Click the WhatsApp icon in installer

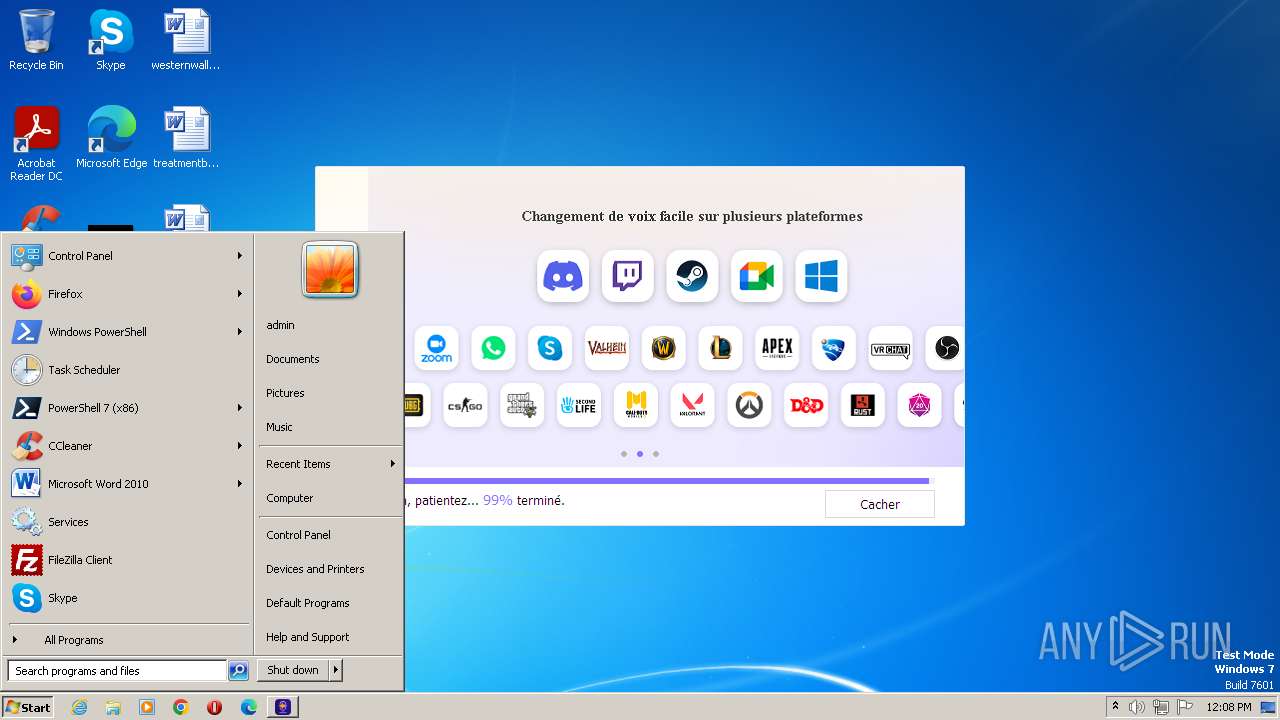493,348
